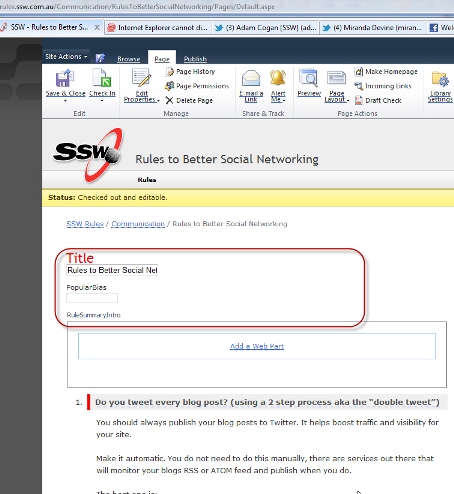
Task: Click the SSW logo
Action: click(x=88, y=155)
